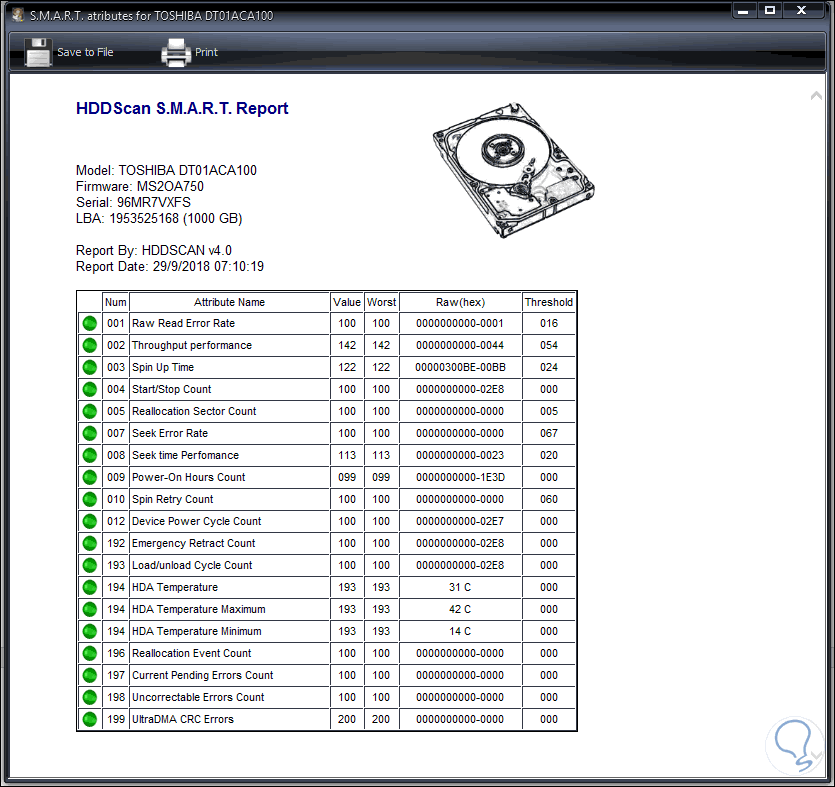Click number 199 in UltraDMA CRC Errors row
The height and width of the screenshot is (787, 835).
coord(116,719)
